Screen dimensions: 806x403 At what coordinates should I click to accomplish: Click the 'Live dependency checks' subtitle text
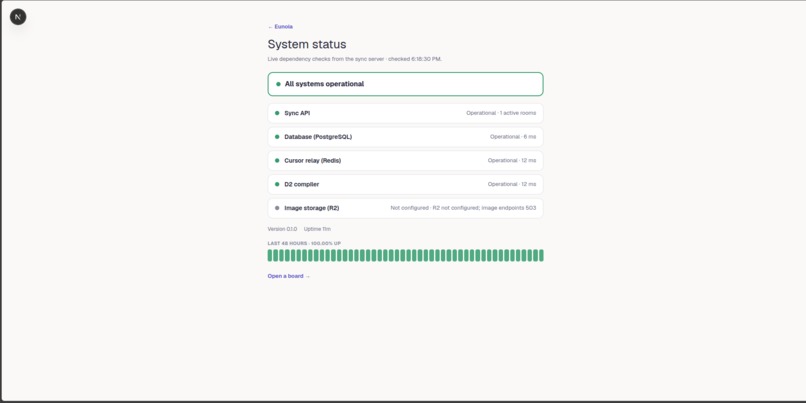tap(355, 59)
